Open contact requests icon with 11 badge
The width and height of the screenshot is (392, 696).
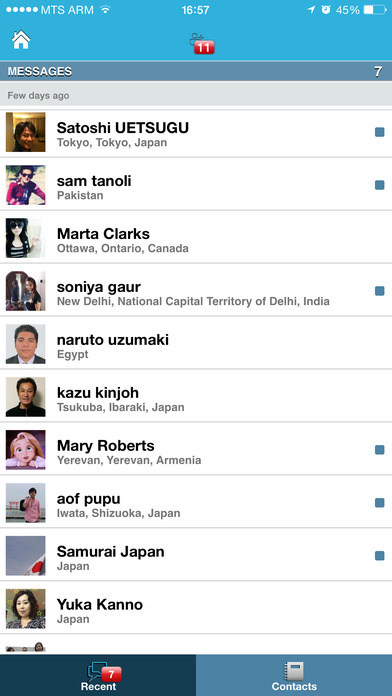point(202,44)
